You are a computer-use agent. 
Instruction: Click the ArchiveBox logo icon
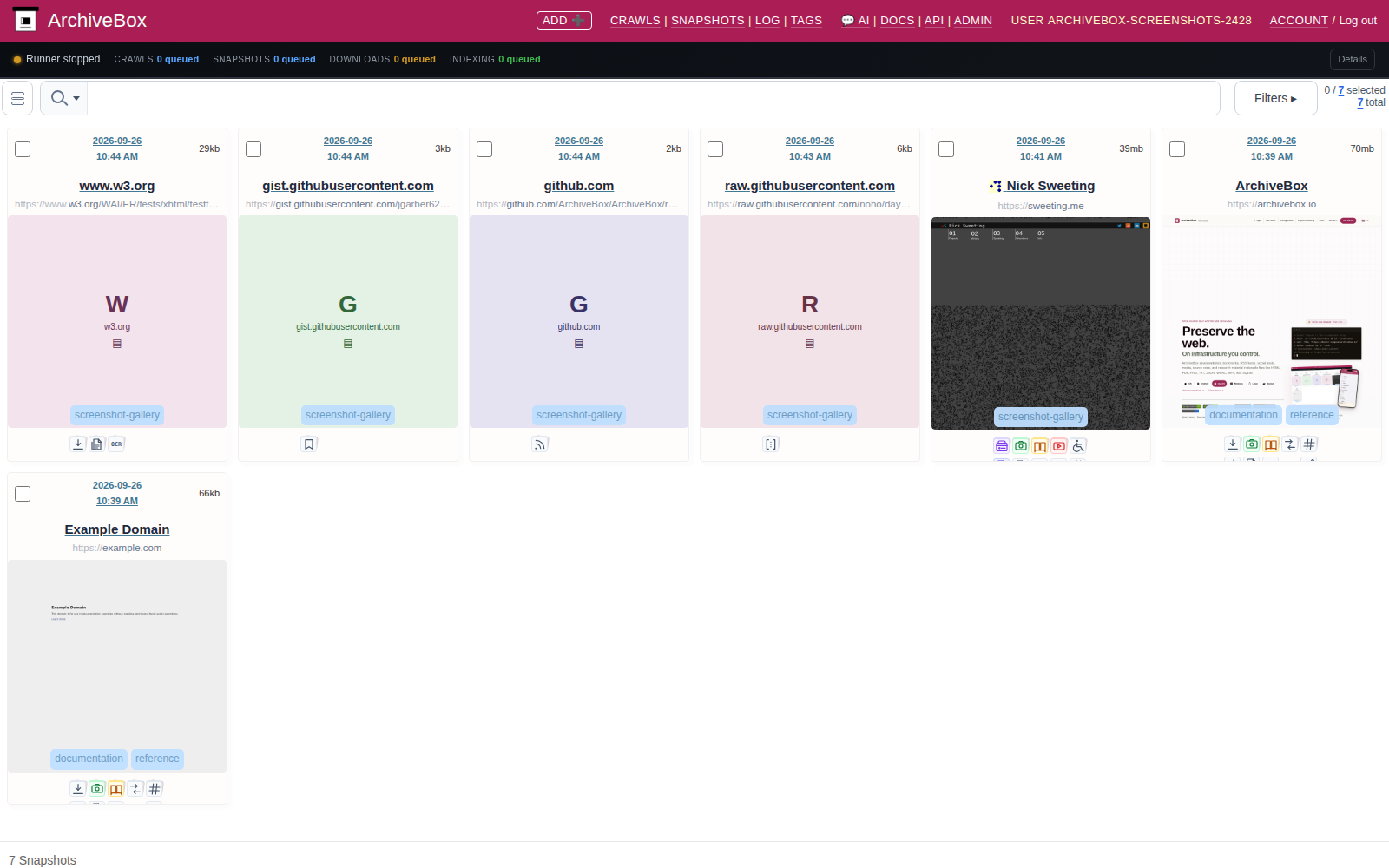(26, 20)
